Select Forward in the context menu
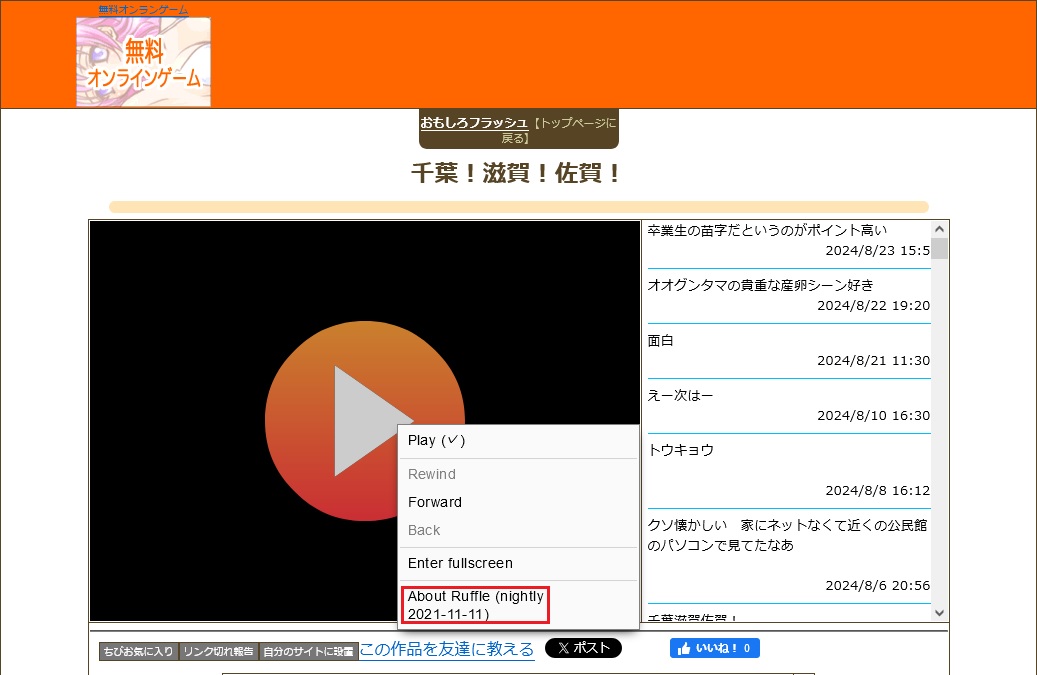This screenshot has height=675, width=1037. (x=435, y=502)
